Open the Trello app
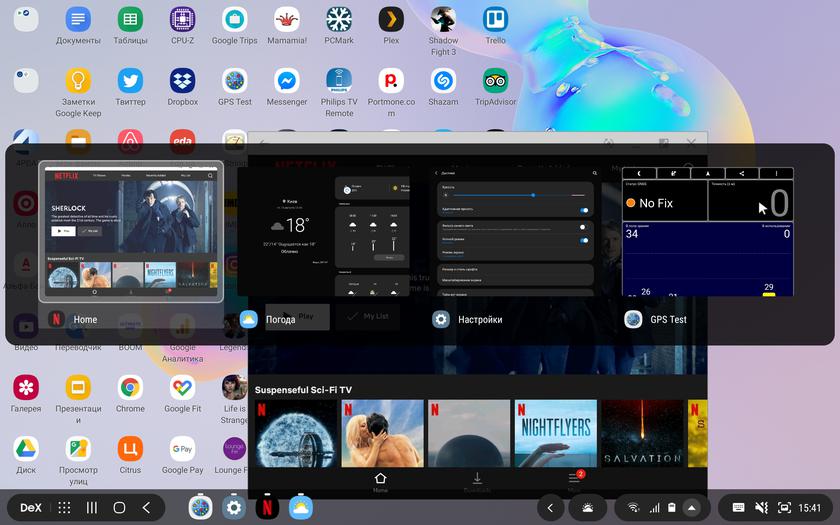840x525 pixels. click(495, 20)
